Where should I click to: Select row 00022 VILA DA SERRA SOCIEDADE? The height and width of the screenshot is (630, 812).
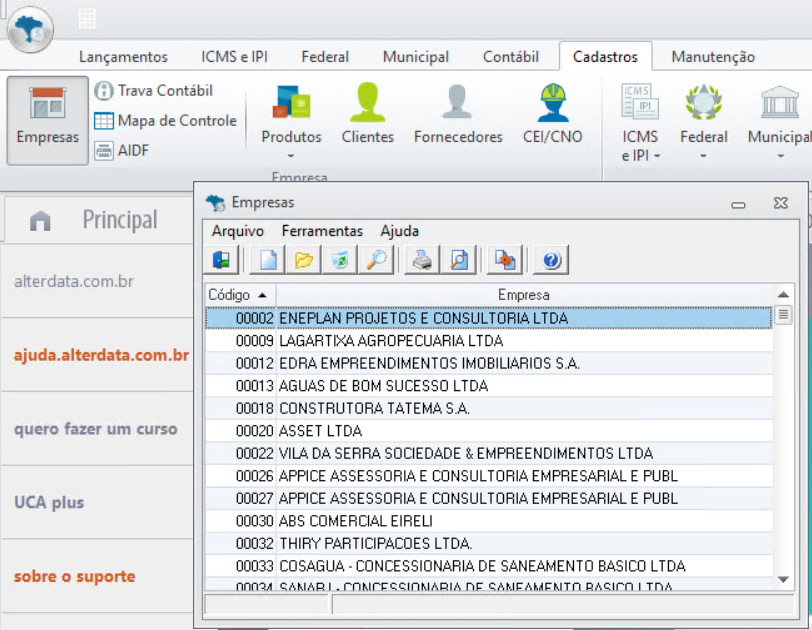point(489,453)
